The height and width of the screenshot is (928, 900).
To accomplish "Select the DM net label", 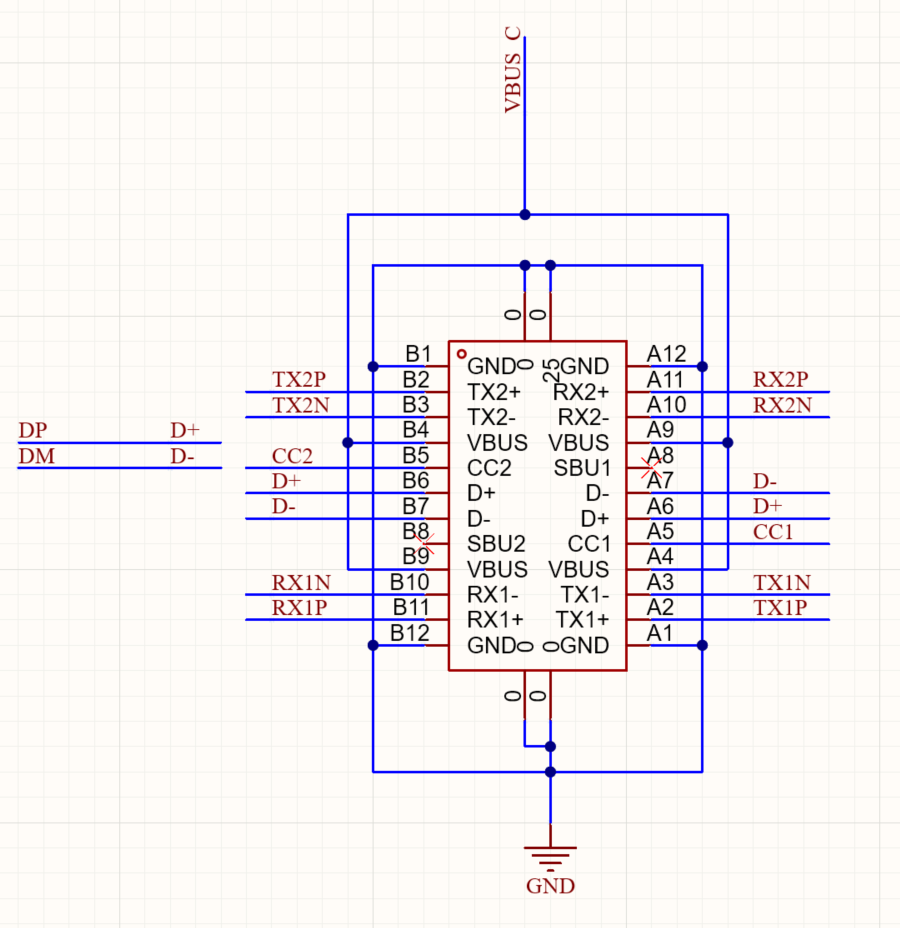I will [37, 456].
